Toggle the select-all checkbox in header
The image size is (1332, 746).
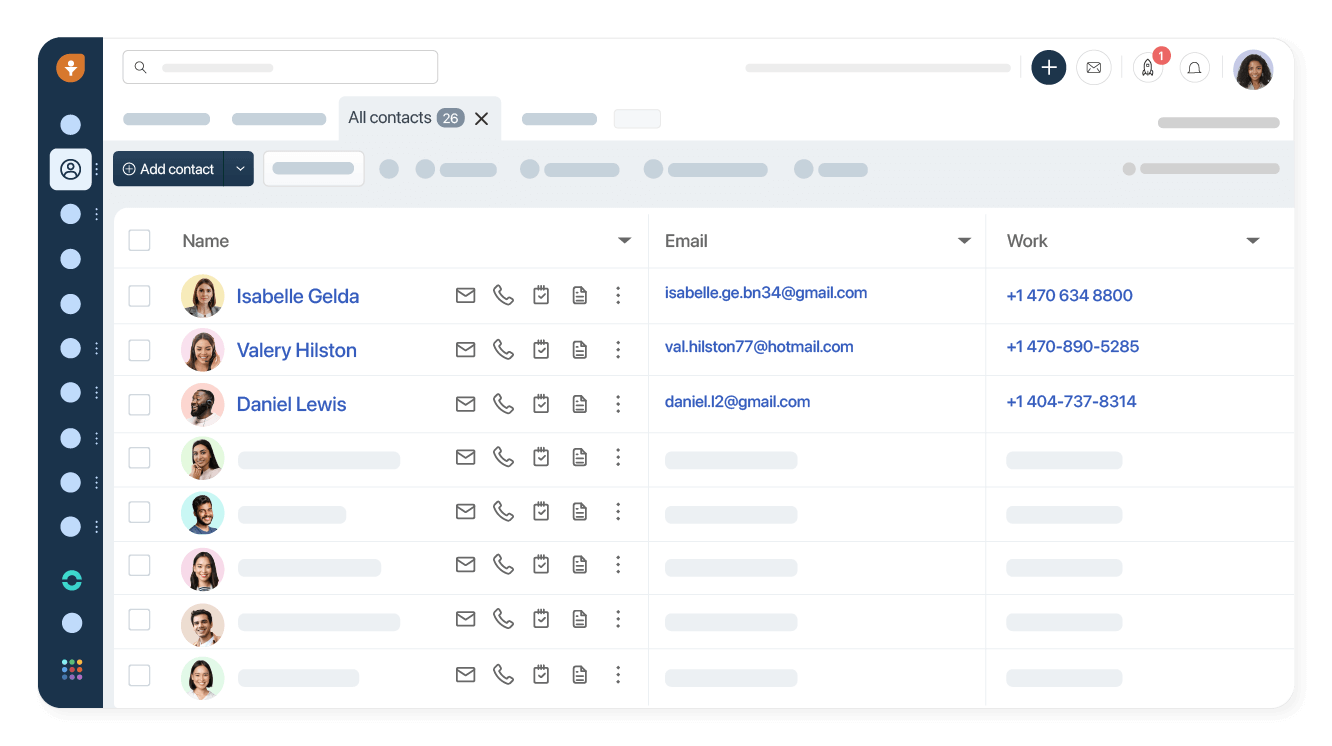pos(140,240)
